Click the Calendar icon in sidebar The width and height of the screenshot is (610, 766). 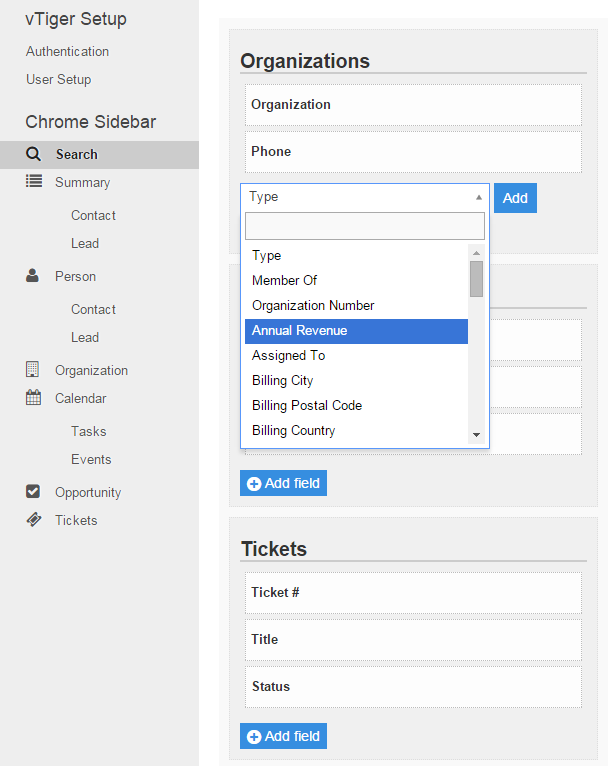pos(33,397)
